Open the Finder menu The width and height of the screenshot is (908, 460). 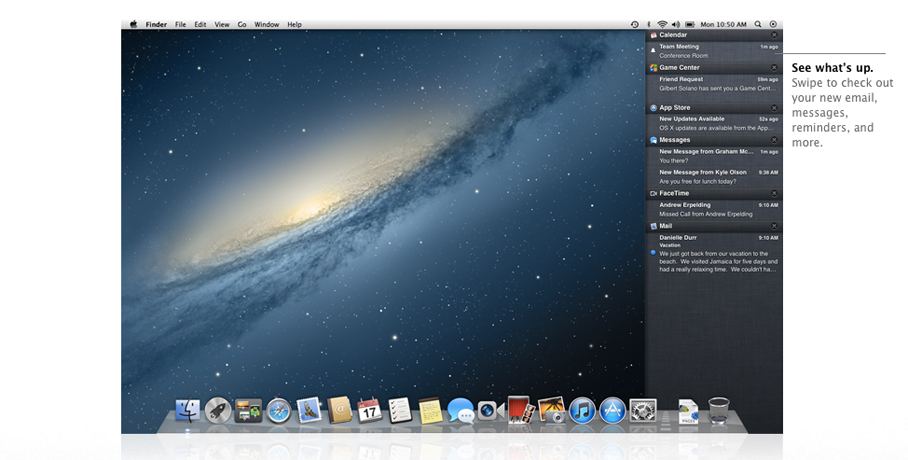(156, 24)
